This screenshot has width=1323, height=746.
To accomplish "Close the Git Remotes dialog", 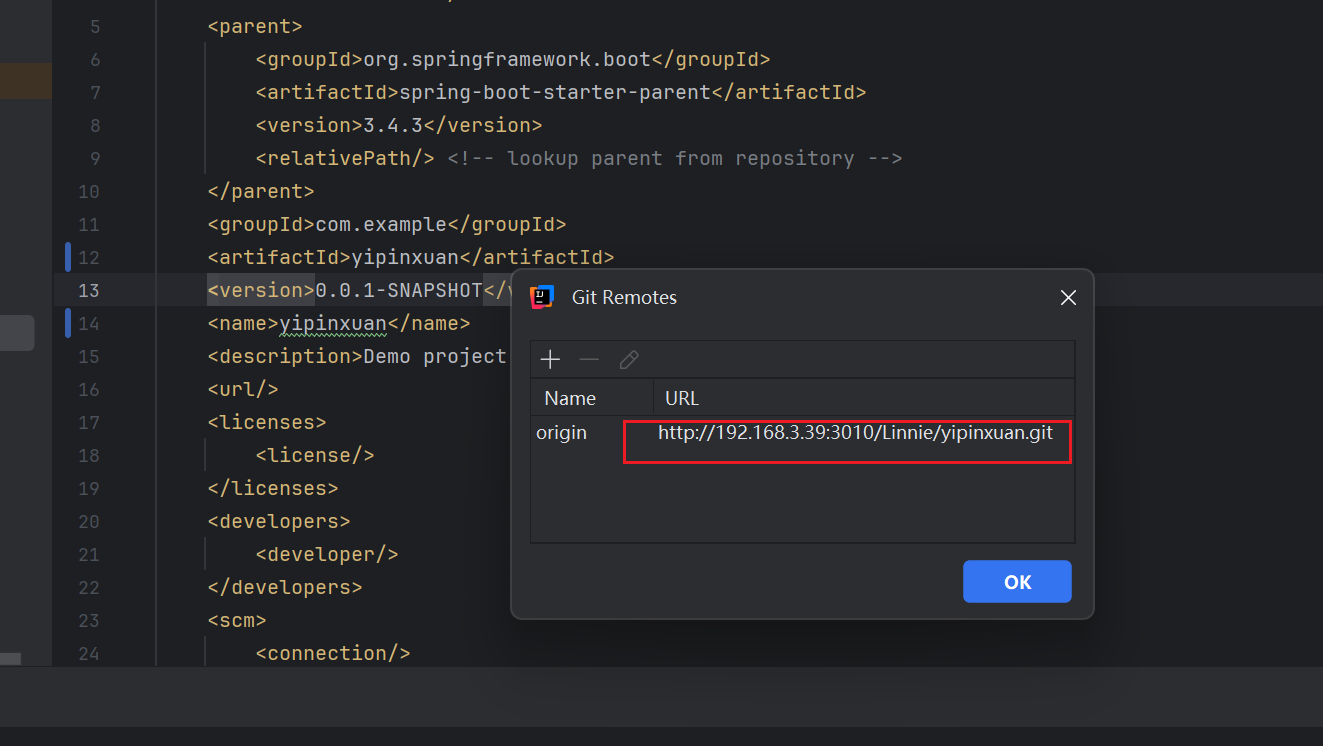I will (x=1068, y=297).
